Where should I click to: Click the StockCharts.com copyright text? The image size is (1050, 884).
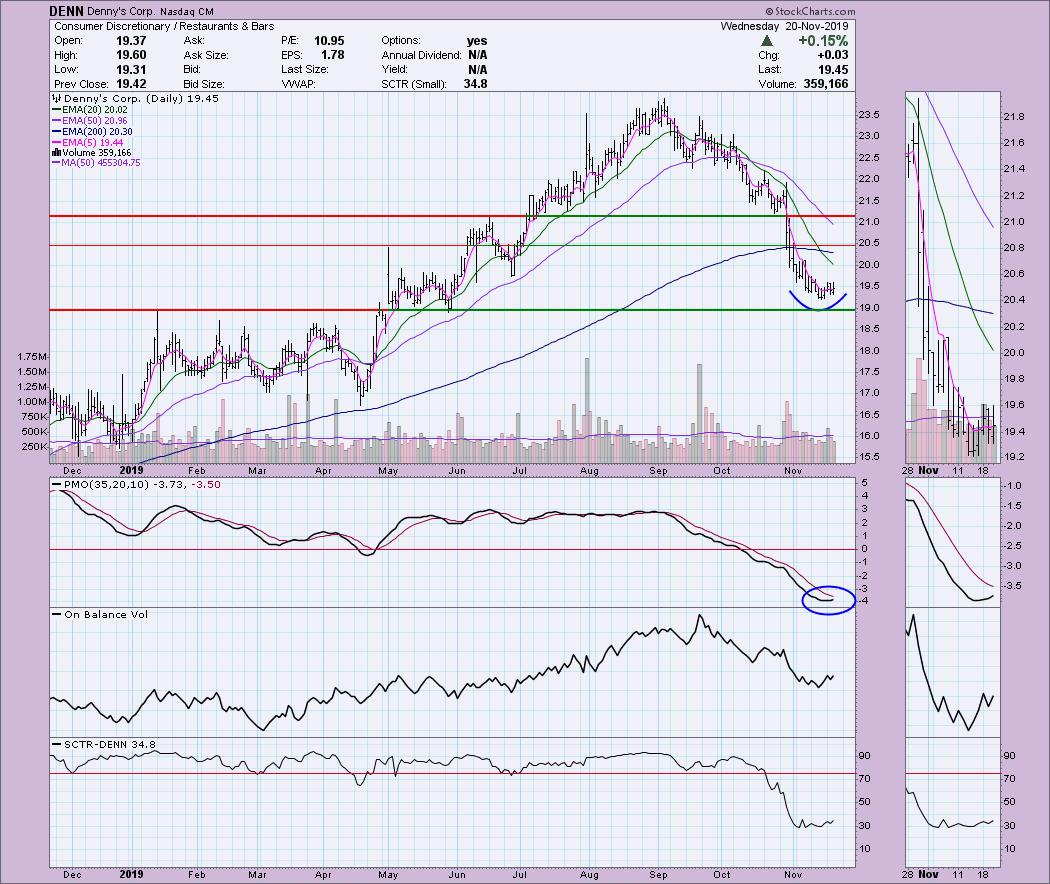click(810, 11)
